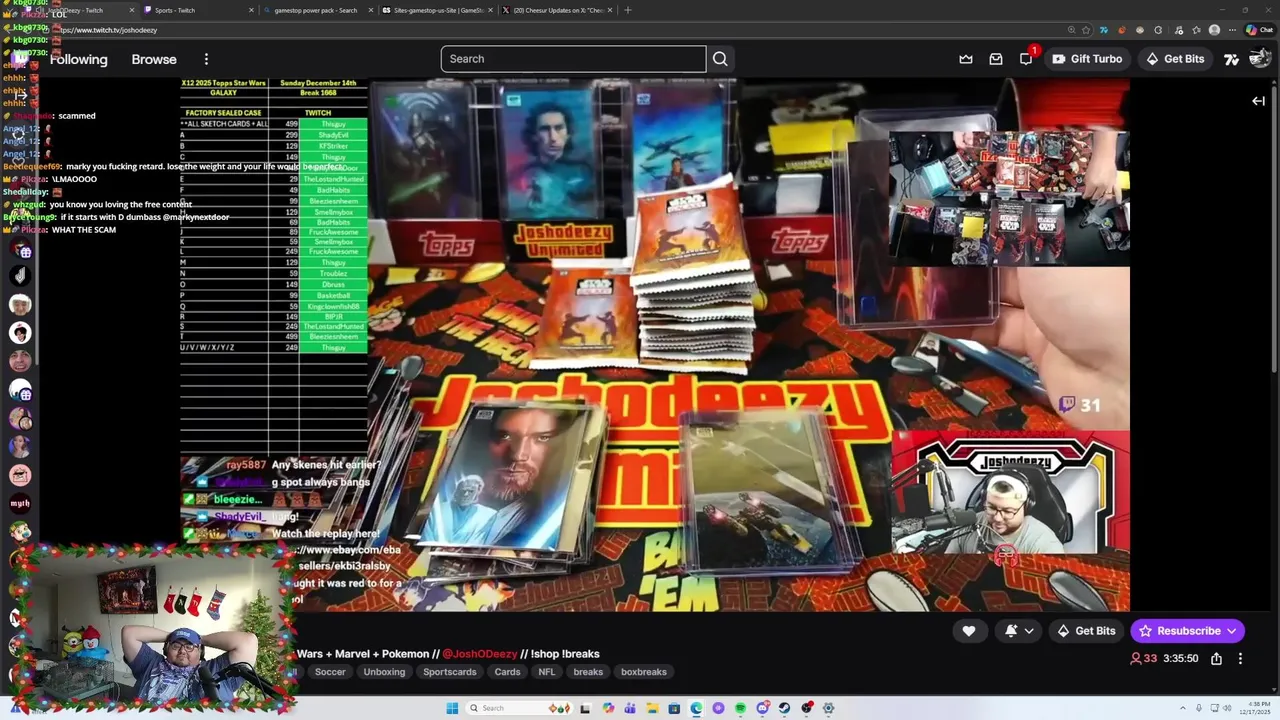The height and width of the screenshot is (720, 1280).
Task: Click the browser Chat button at top right
Action: (1259, 30)
